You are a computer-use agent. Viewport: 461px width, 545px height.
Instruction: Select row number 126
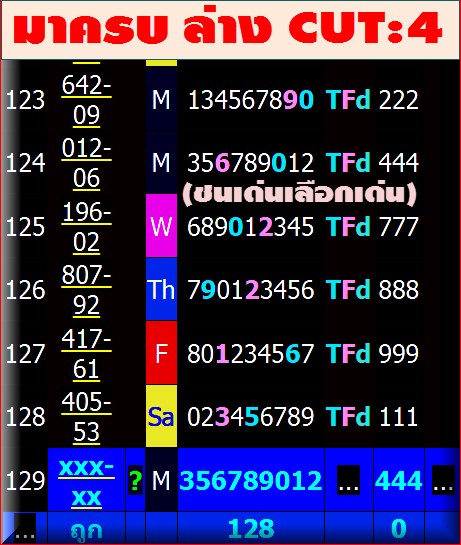[x=25, y=290]
